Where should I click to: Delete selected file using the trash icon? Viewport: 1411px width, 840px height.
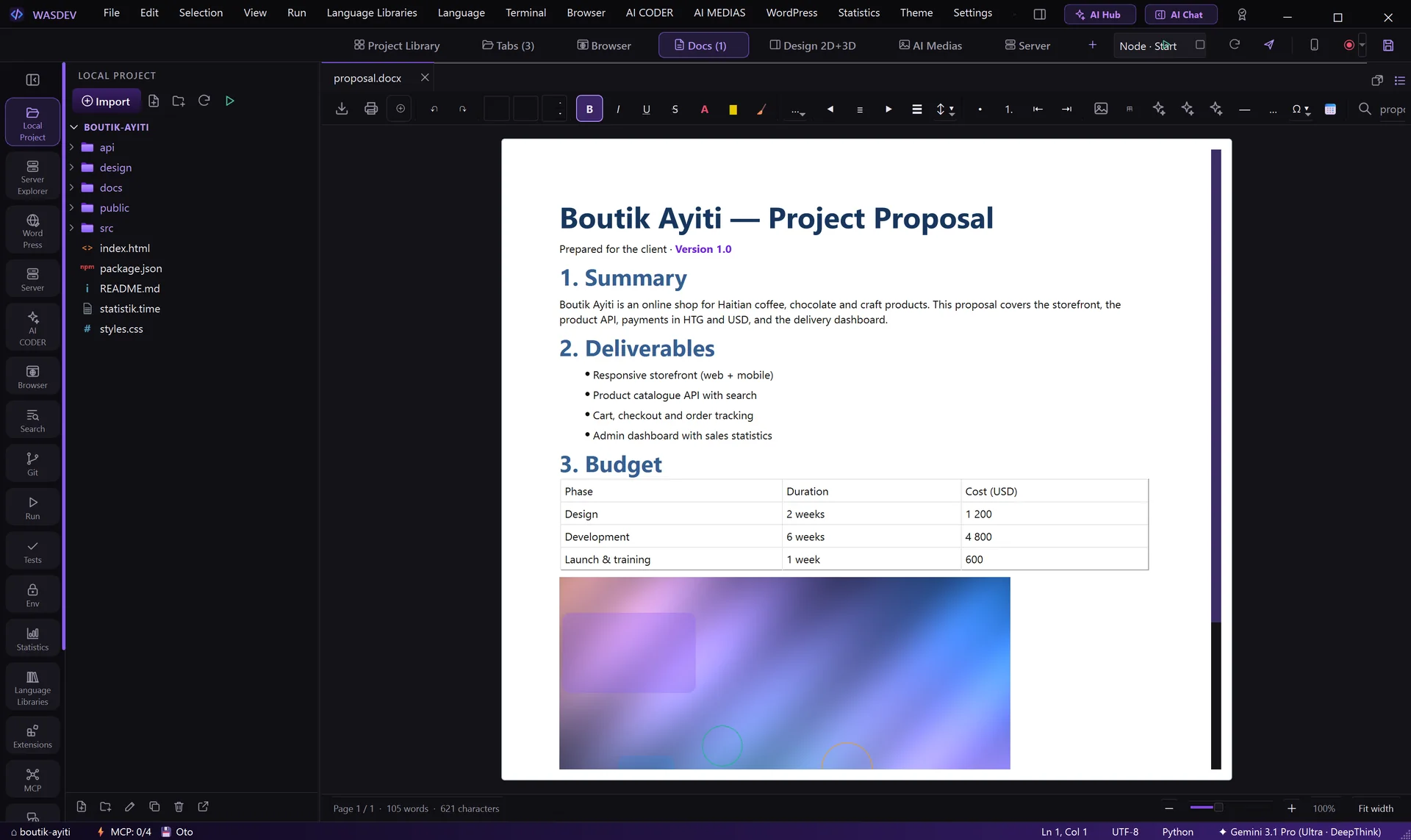coord(179,806)
